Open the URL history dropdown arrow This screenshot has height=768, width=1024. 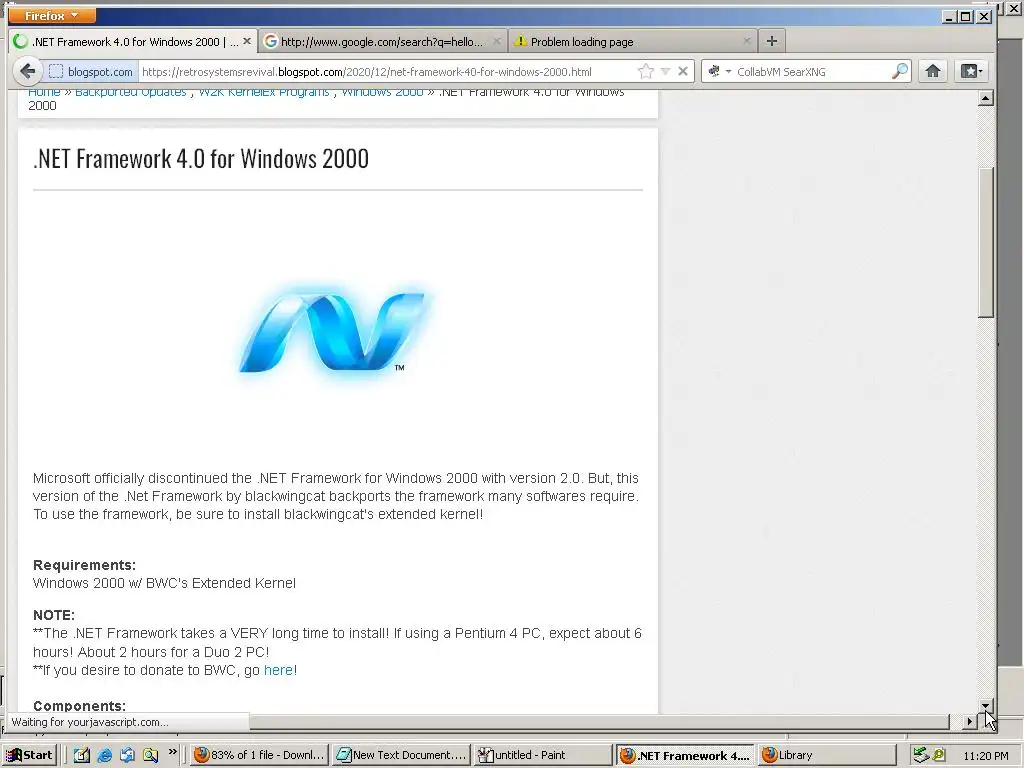coord(665,71)
